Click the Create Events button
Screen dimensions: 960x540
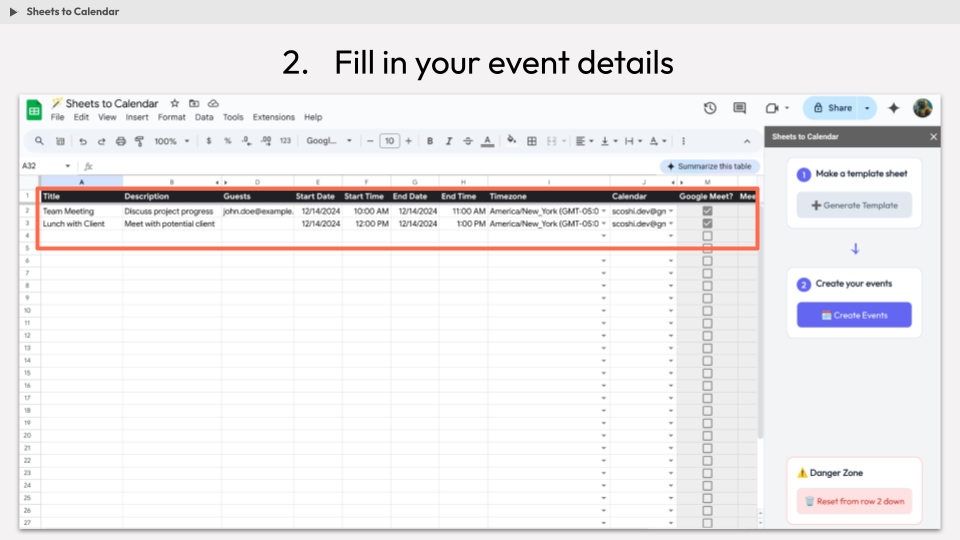click(854, 315)
